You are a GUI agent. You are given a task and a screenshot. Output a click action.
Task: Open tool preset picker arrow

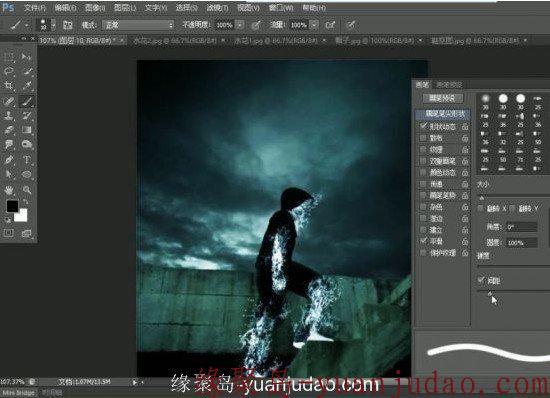27,25
